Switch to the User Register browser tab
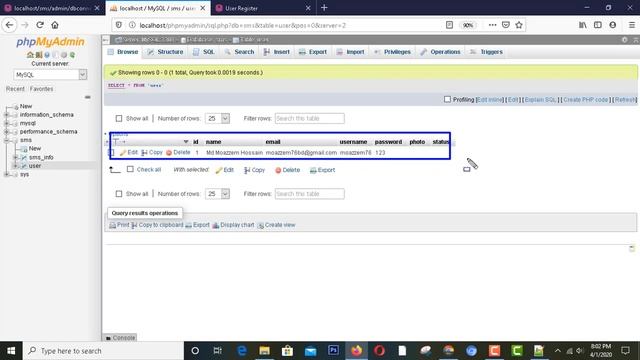This screenshot has width=640, height=360. click(263, 8)
